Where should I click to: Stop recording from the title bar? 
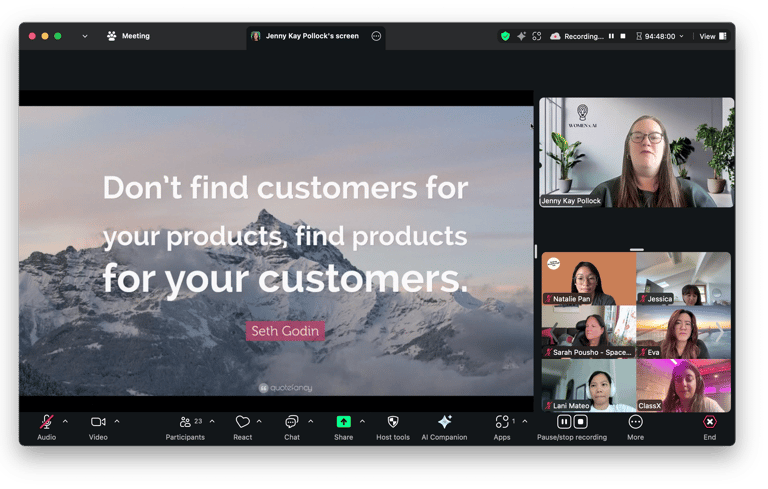click(623, 36)
